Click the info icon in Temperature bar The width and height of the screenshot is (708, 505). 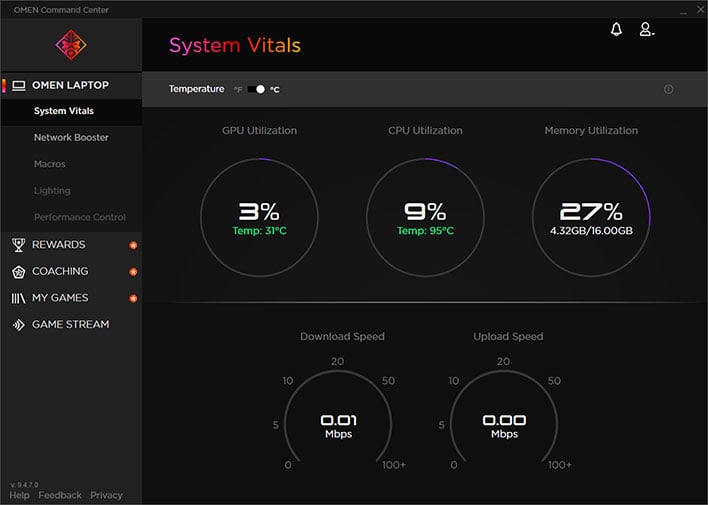(x=669, y=89)
